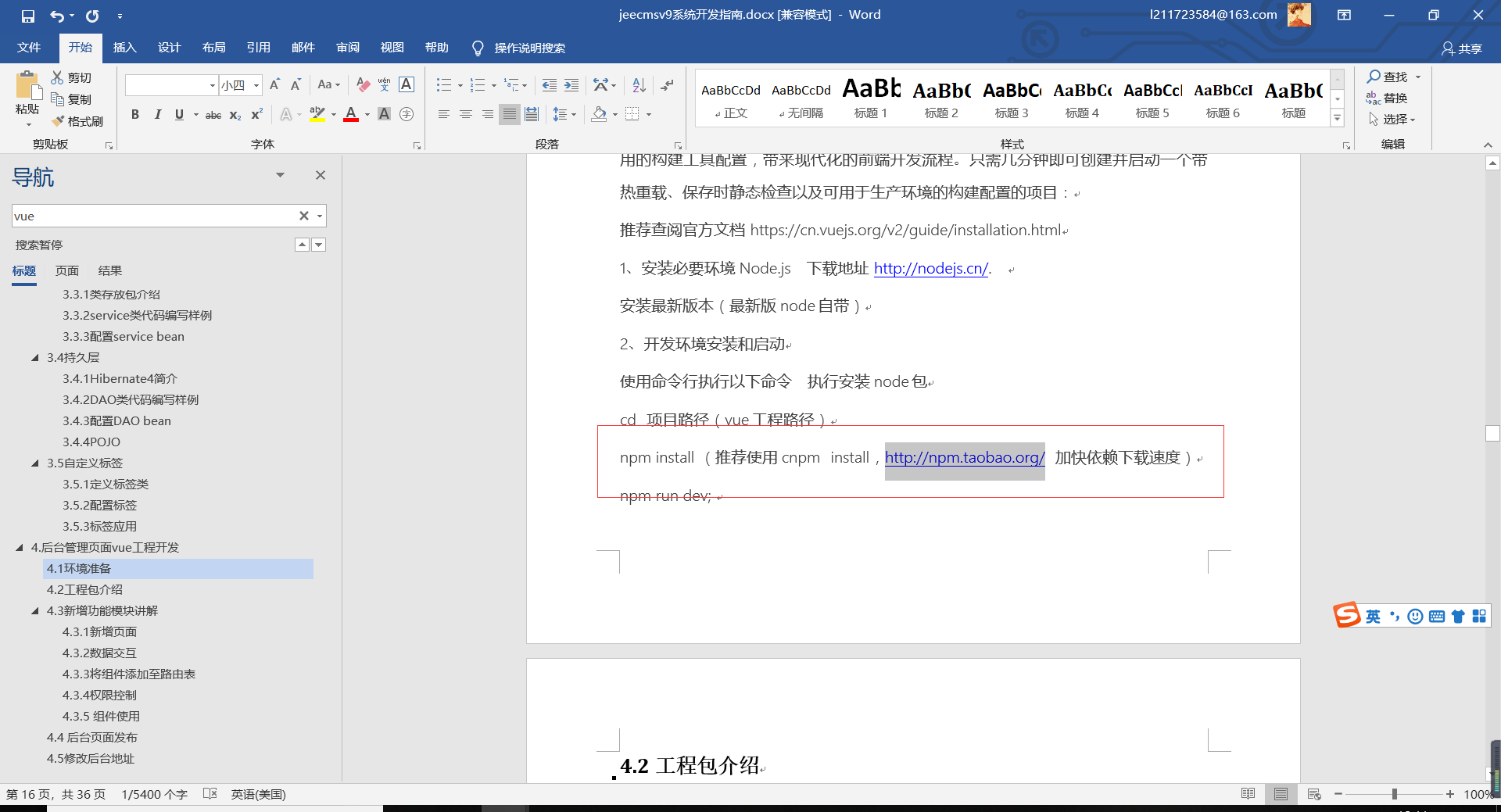Click the bullet list icon
Image resolution: width=1501 pixels, height=812 pixels.
444,84
